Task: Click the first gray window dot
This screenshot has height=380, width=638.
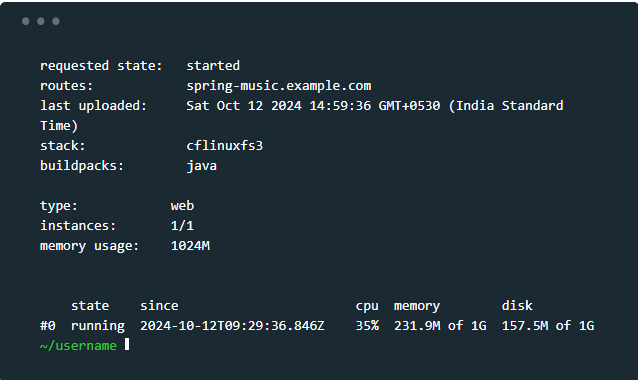Action: tap(26, 21)
